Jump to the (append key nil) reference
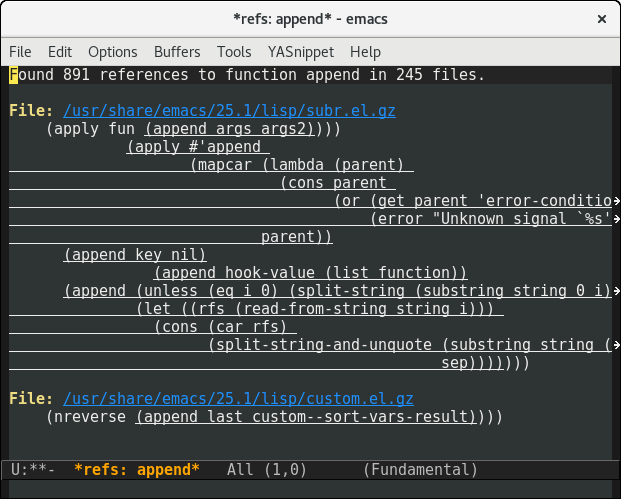The width and height of the screenshot is (621, 499). click(135, 255)
